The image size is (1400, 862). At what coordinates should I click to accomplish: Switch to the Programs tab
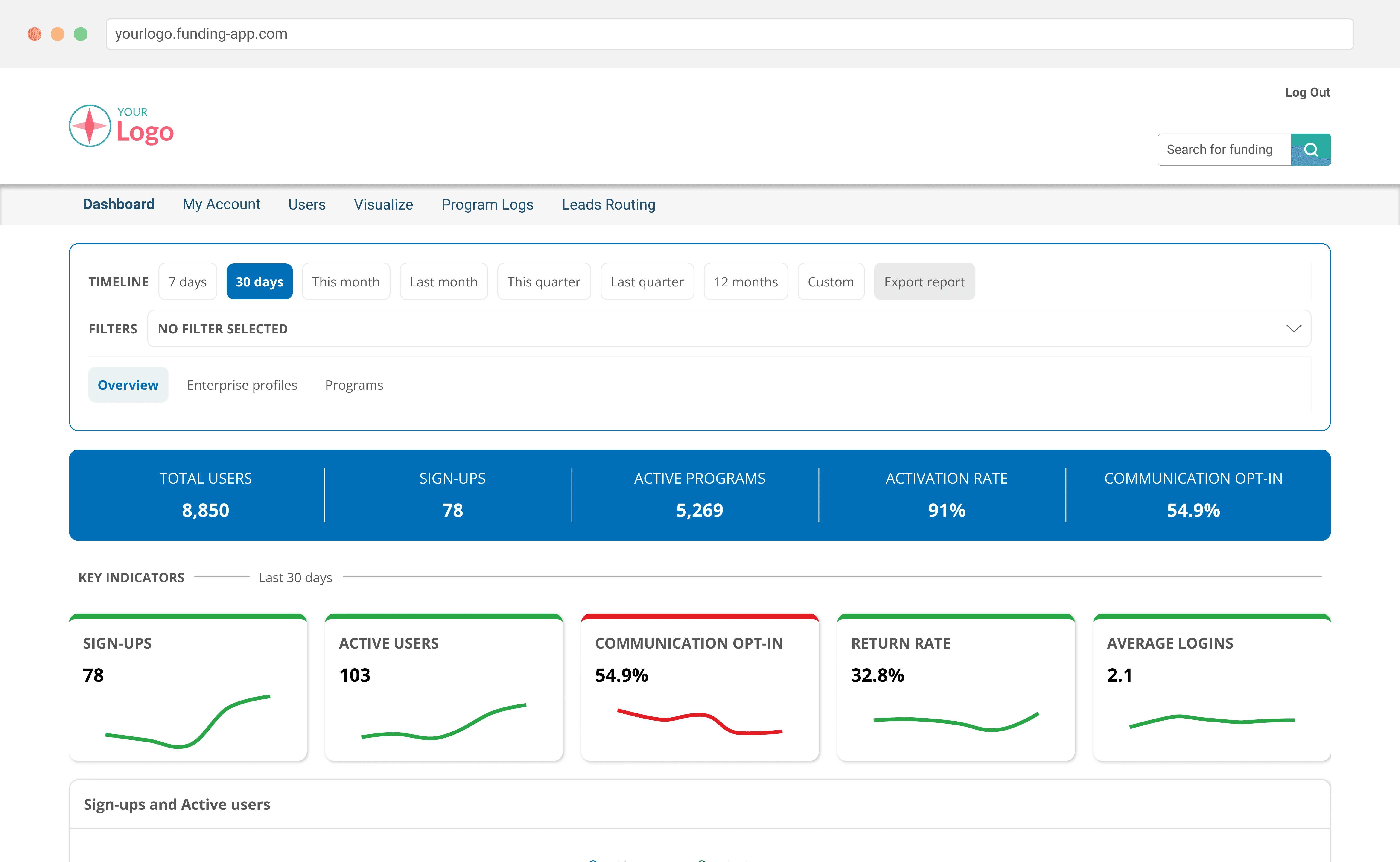click(x=354, y=385)
